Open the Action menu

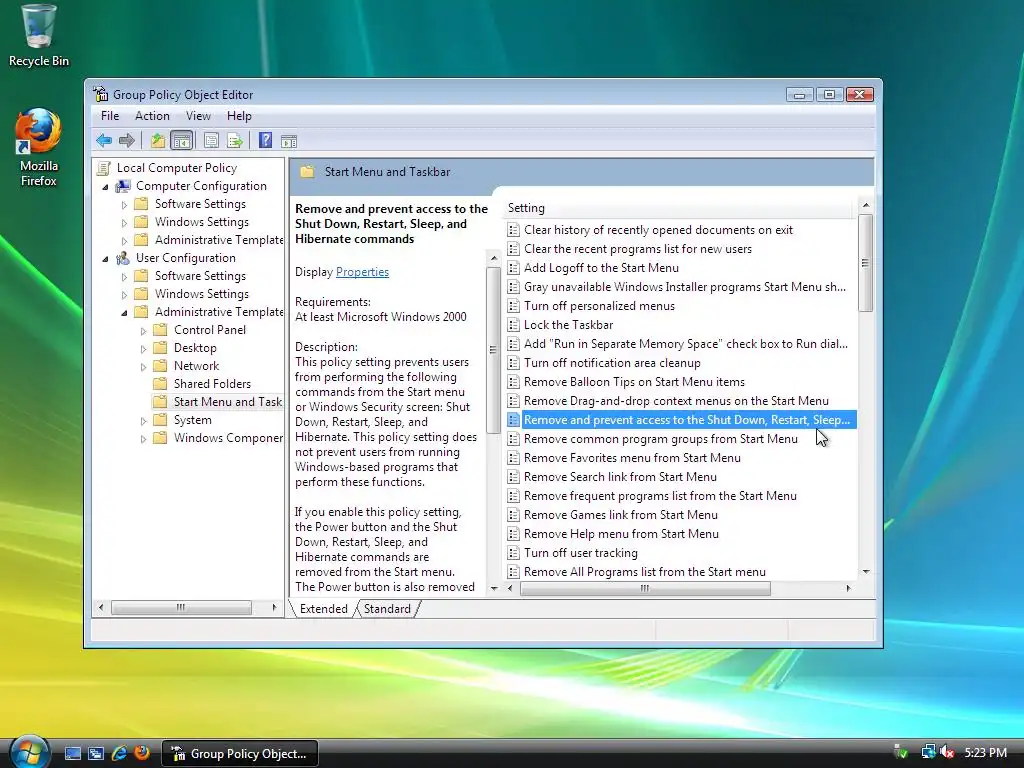pos(152,116)
